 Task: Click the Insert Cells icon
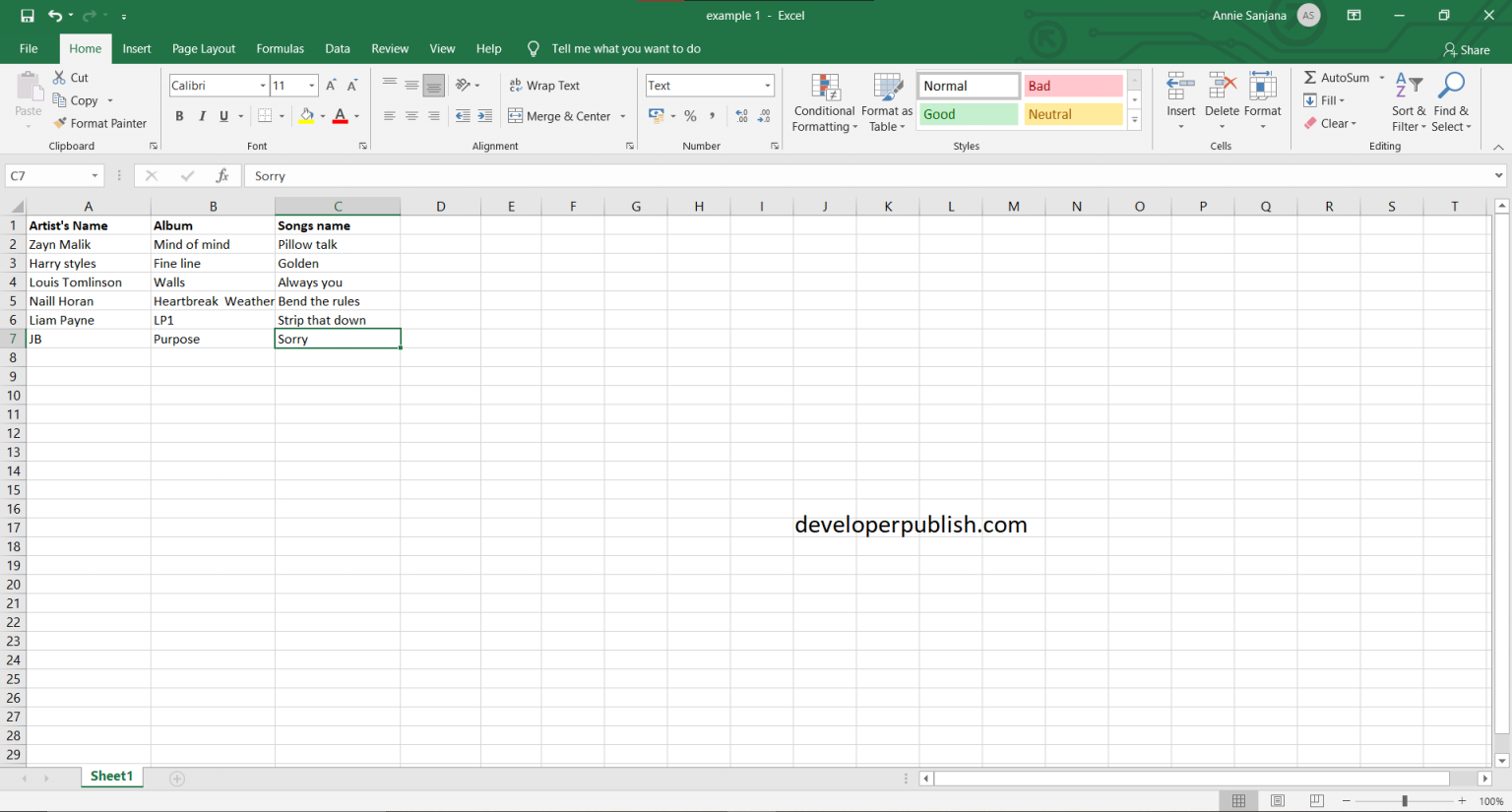pyautogui.click(x=1180, y=94)
